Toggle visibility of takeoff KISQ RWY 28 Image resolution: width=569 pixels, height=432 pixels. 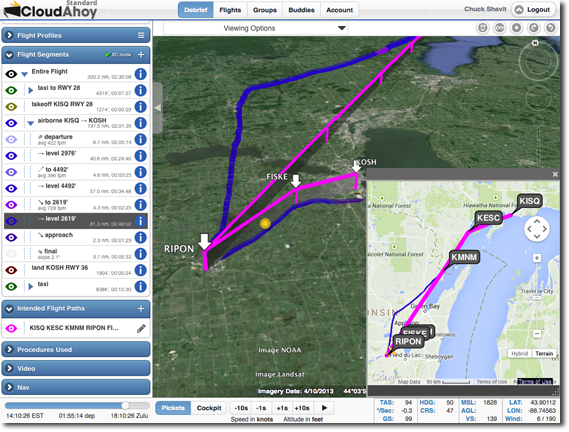tap(11, 106)
